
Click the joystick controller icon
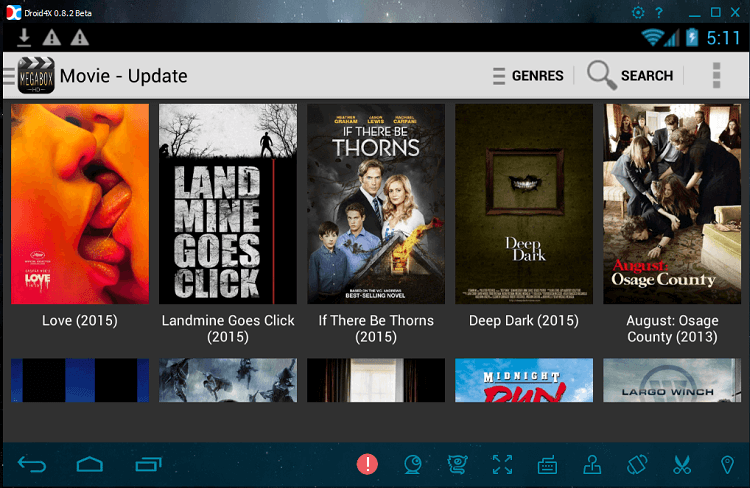tap(592, 465)
